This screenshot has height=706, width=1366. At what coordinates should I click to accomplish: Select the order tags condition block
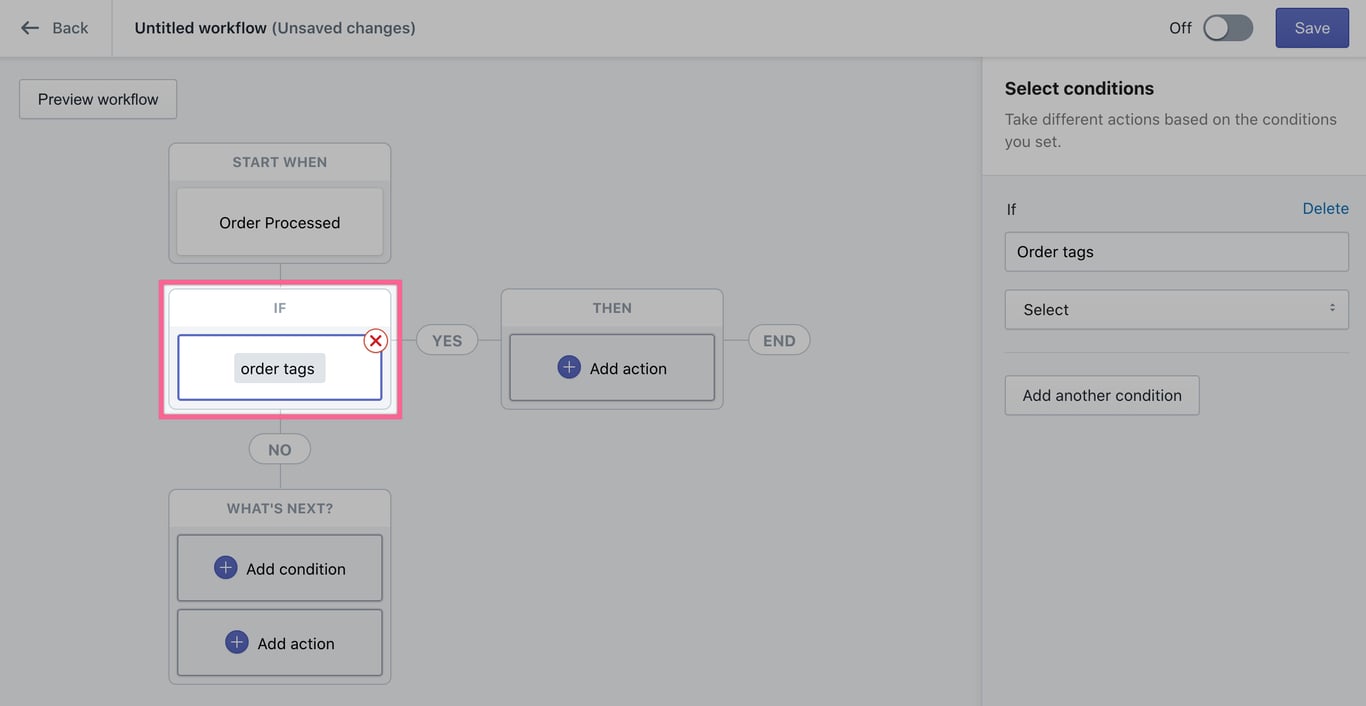[279, 369]
